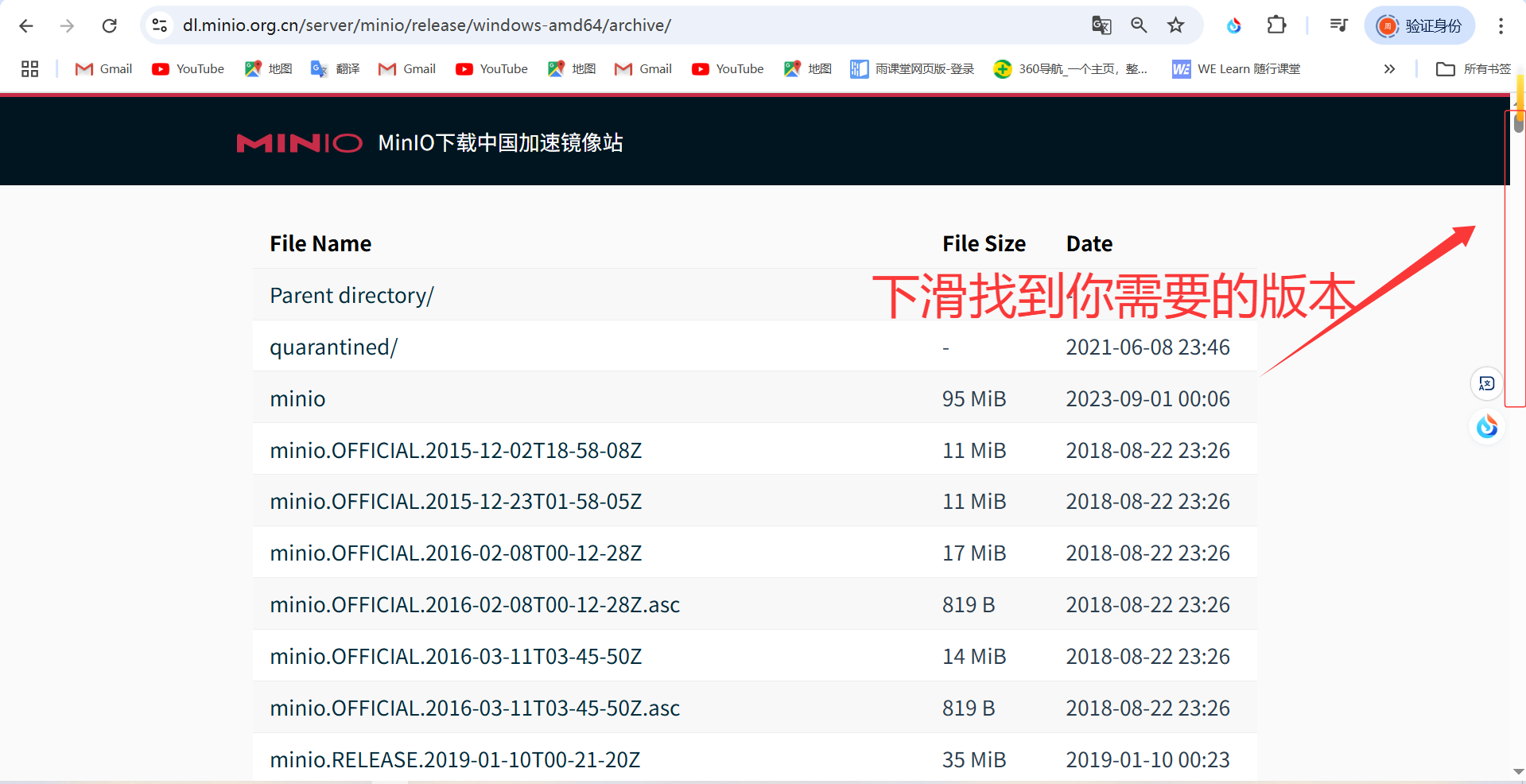Click the 17 MiB size cell
Screen dimensions: 1526x784
(974, 553)
